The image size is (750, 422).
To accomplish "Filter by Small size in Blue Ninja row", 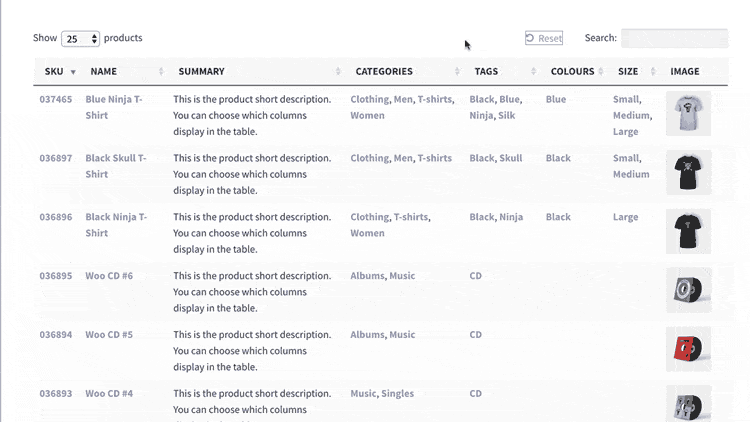I will [626, 99].
